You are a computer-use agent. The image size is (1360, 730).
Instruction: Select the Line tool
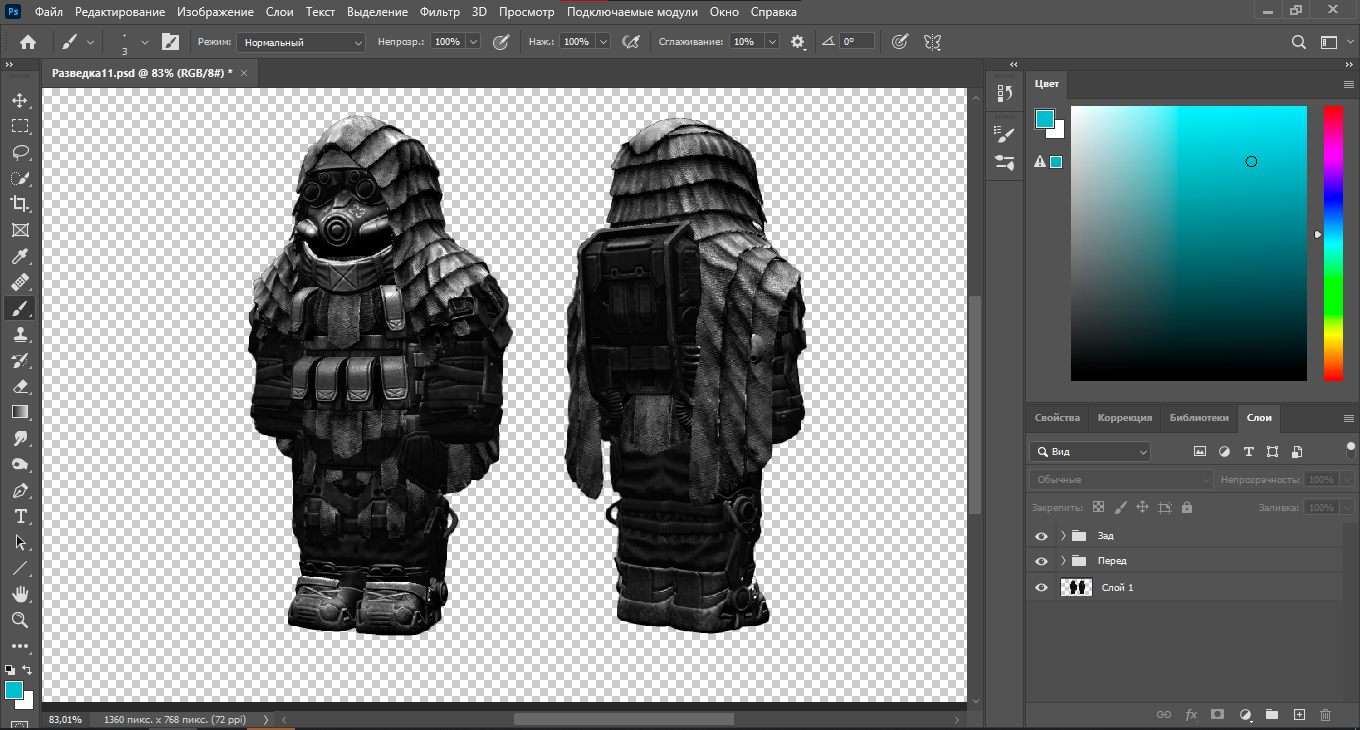(x=19, y=568)
